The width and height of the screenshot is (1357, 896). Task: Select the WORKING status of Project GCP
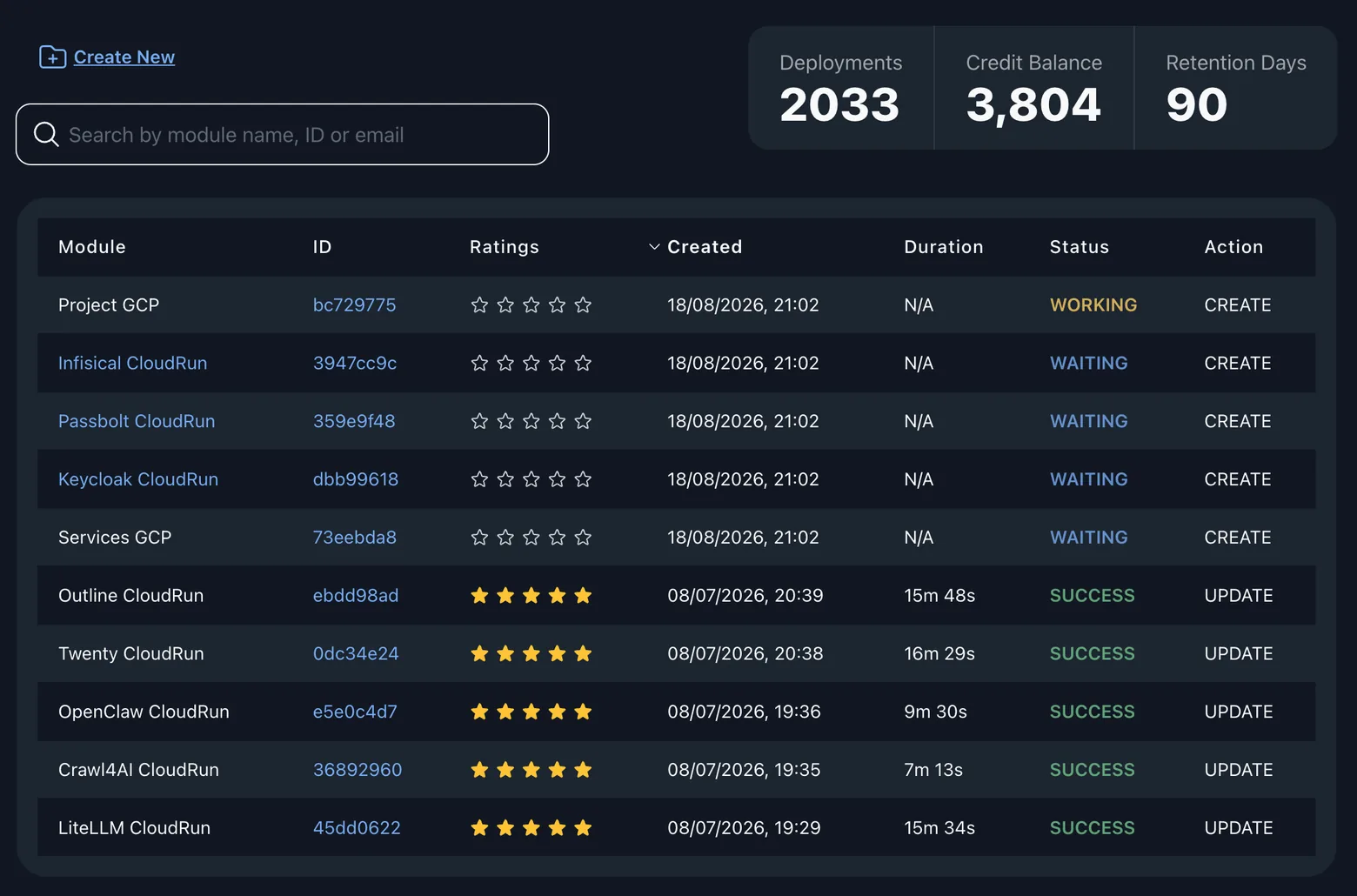[x=1093, y=305]
